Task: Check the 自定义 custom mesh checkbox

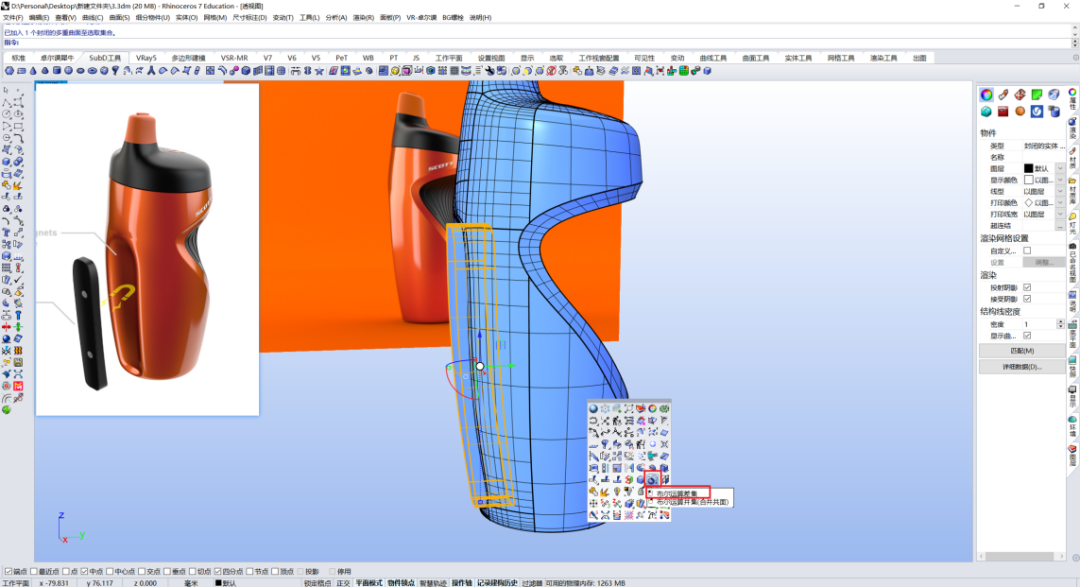Action: pyautogui.click(x=1027, y=251)
